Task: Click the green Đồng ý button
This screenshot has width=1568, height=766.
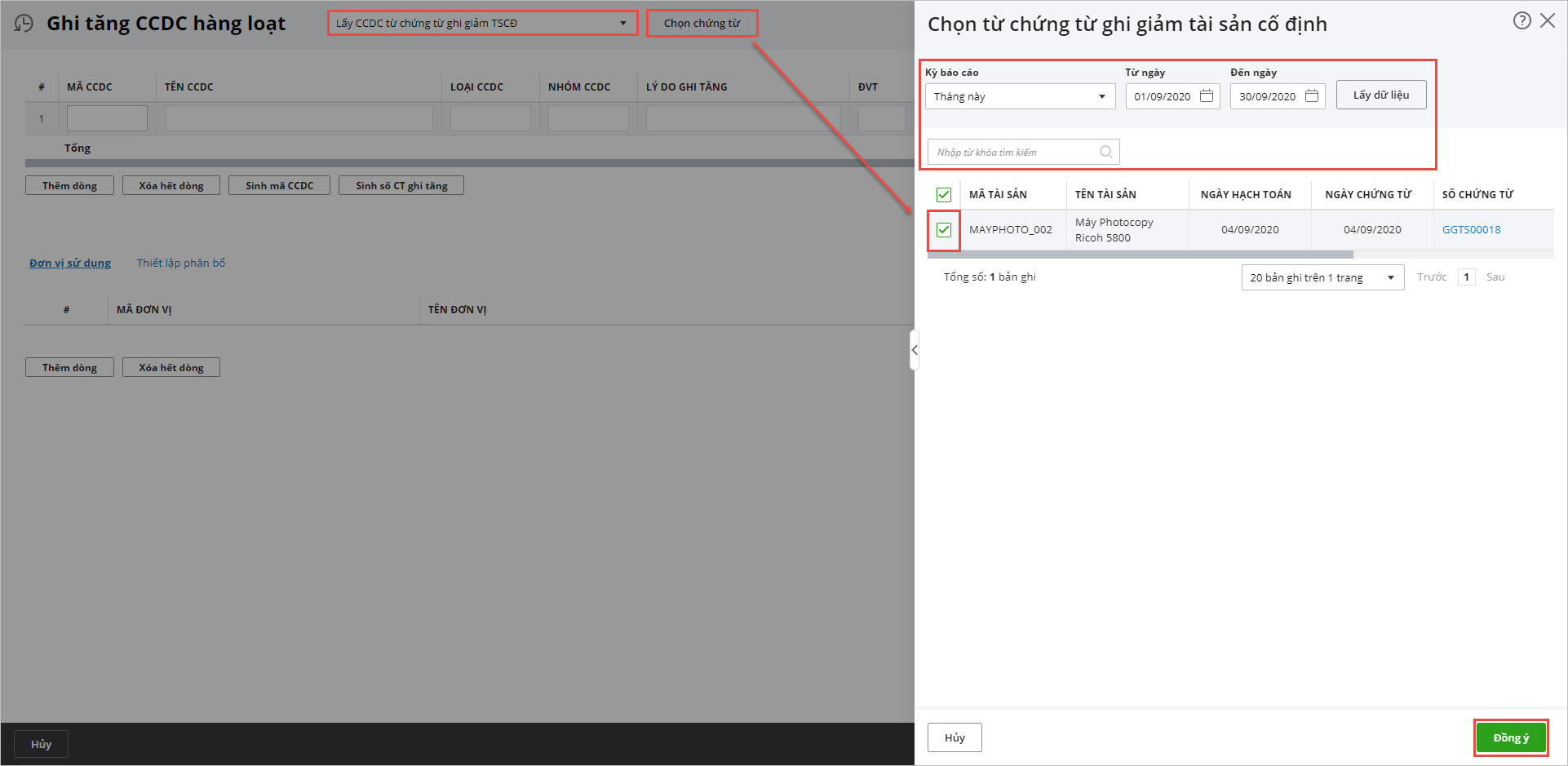Action: [1510, 737]
